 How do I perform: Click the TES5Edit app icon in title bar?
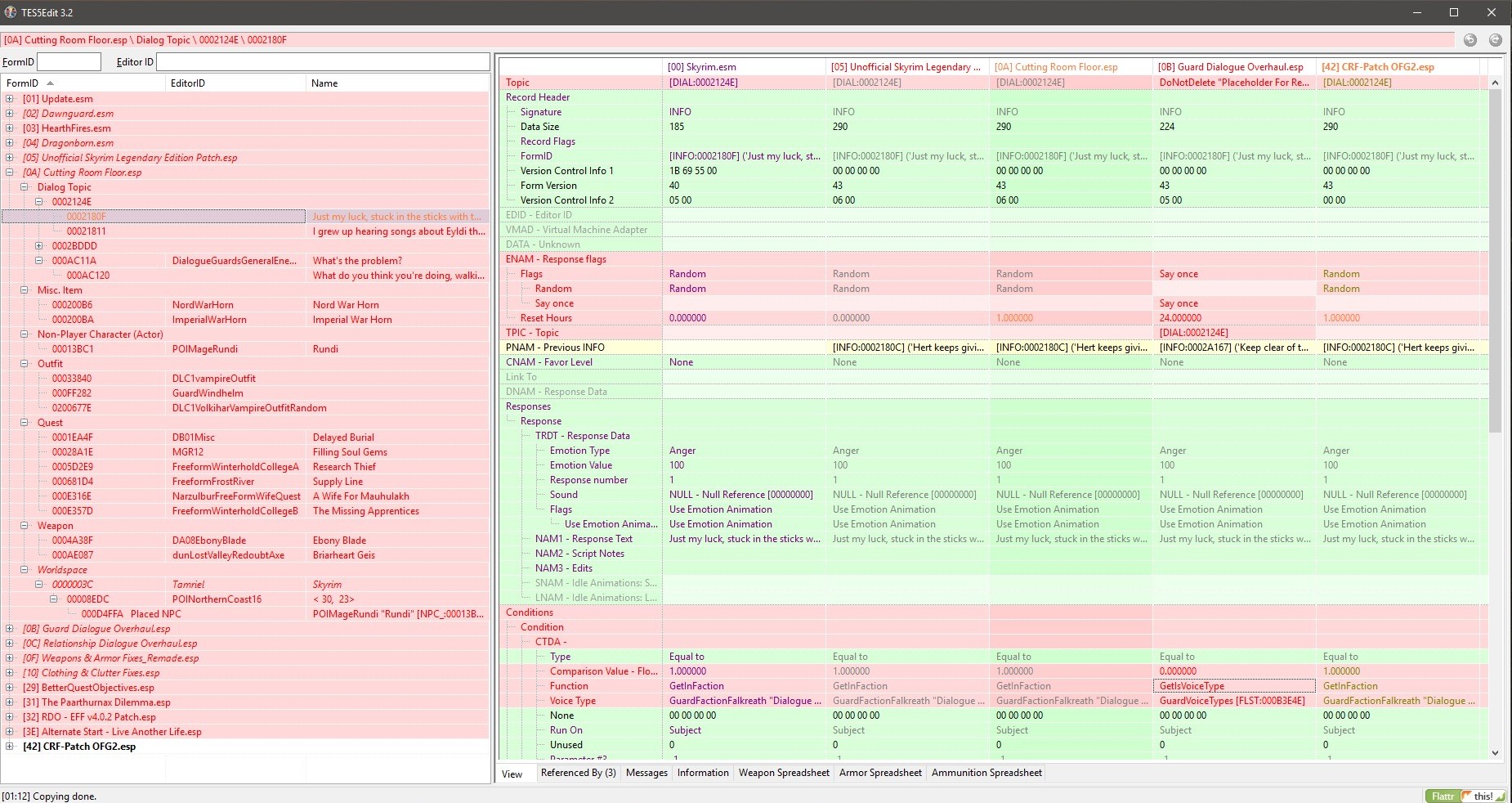pos(11,12)
